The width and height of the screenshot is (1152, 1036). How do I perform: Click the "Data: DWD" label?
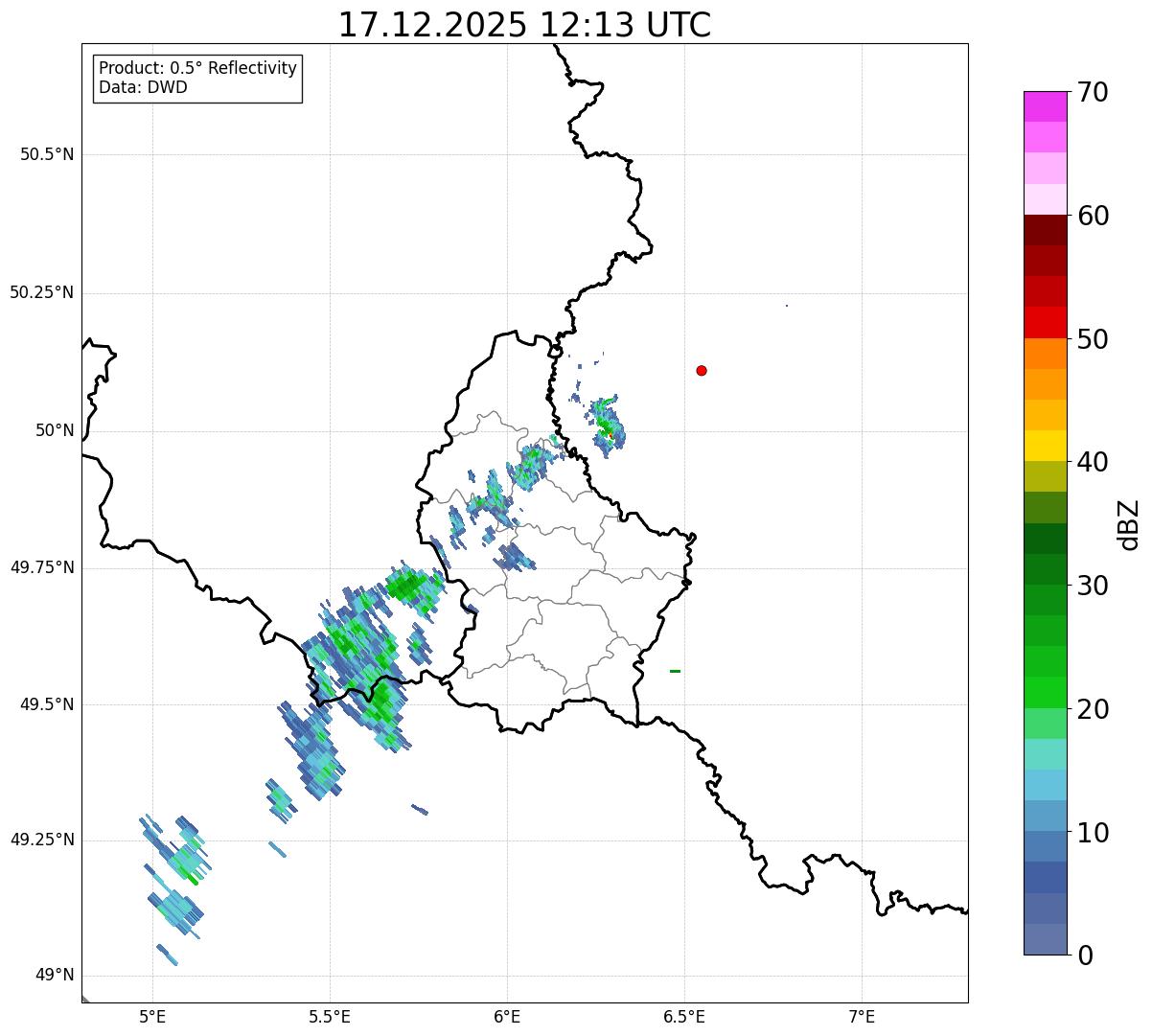coord(143,88)
